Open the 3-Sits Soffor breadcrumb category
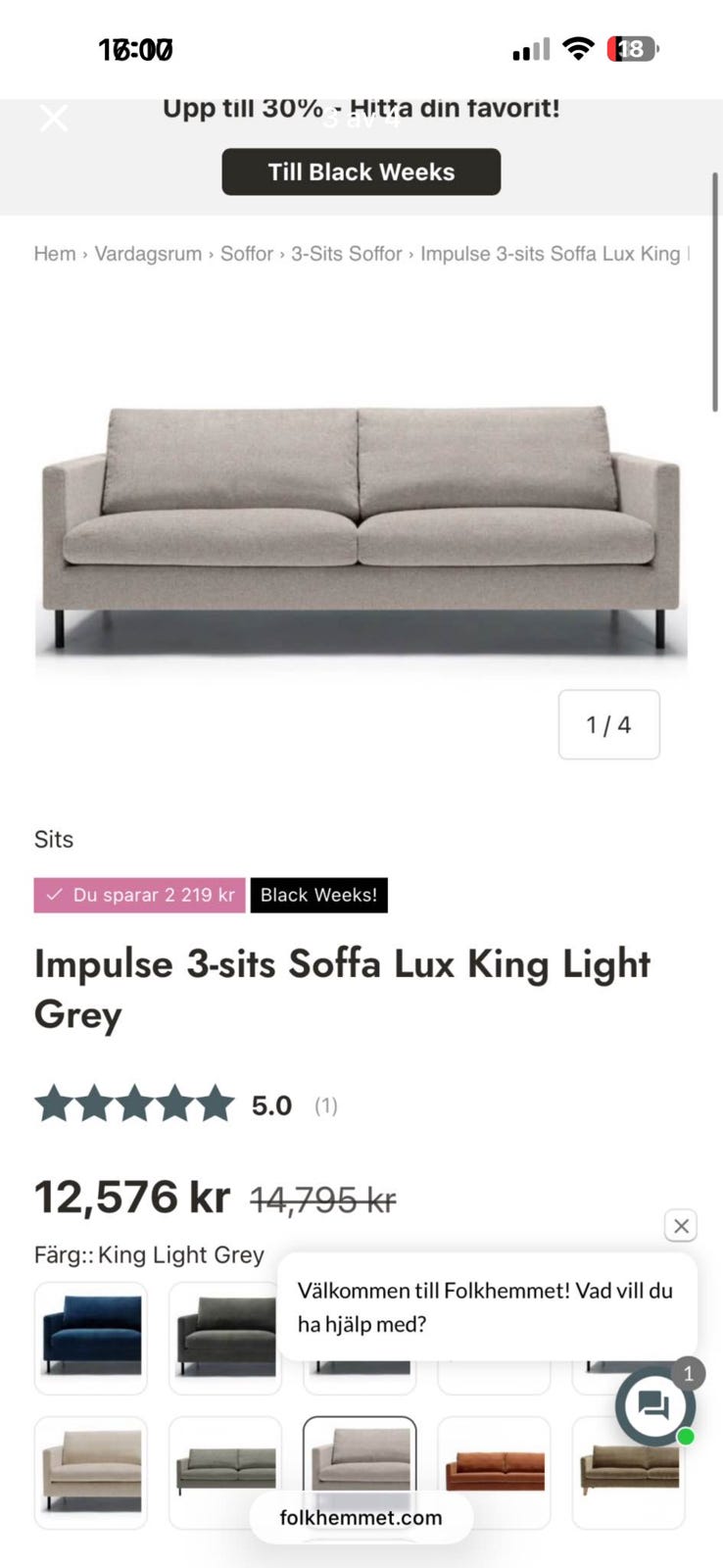Image resolution: width=723 pixels, height=1568 pixels. point(346,254)
